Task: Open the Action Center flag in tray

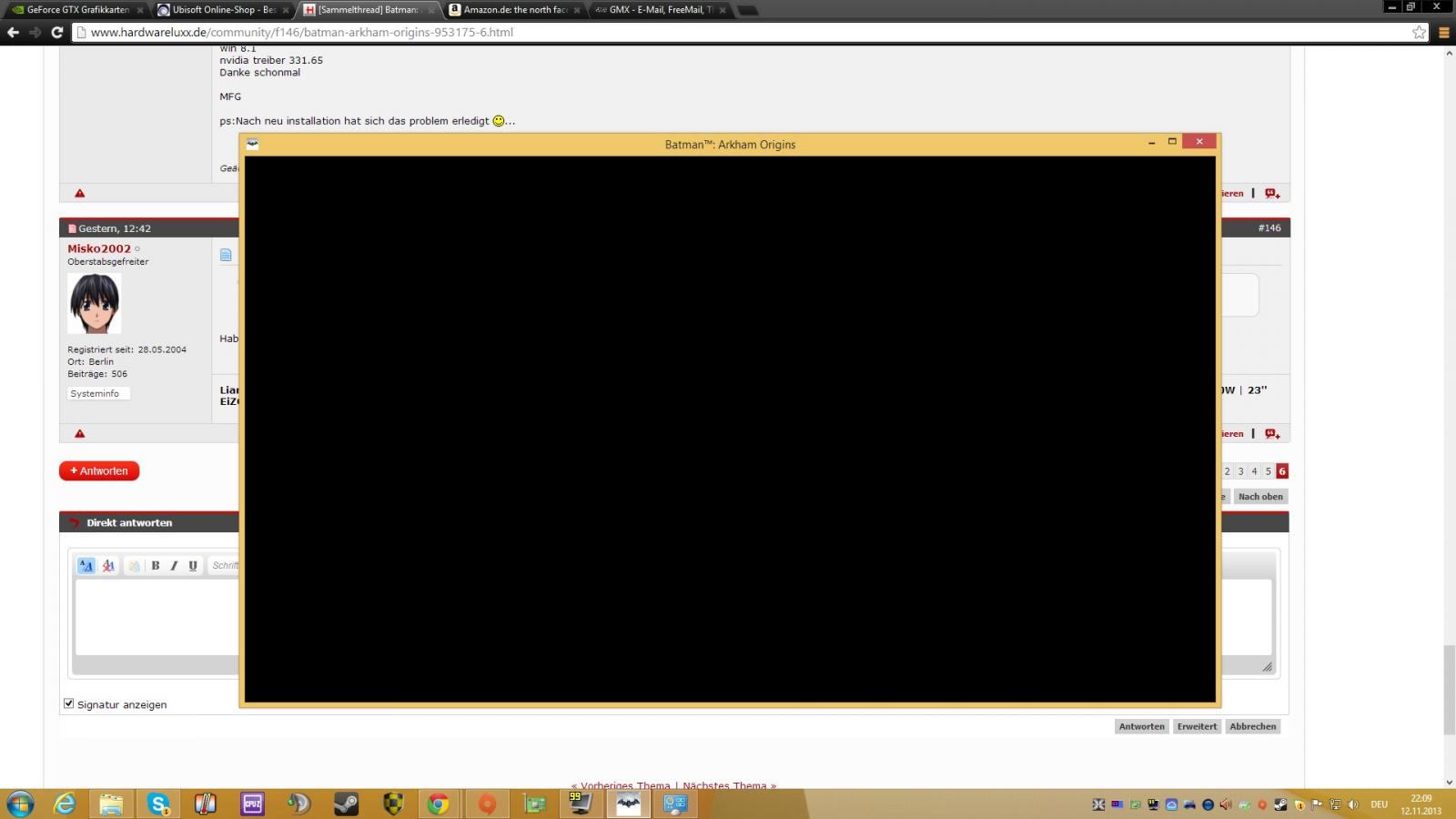Action: point(1317,804)
